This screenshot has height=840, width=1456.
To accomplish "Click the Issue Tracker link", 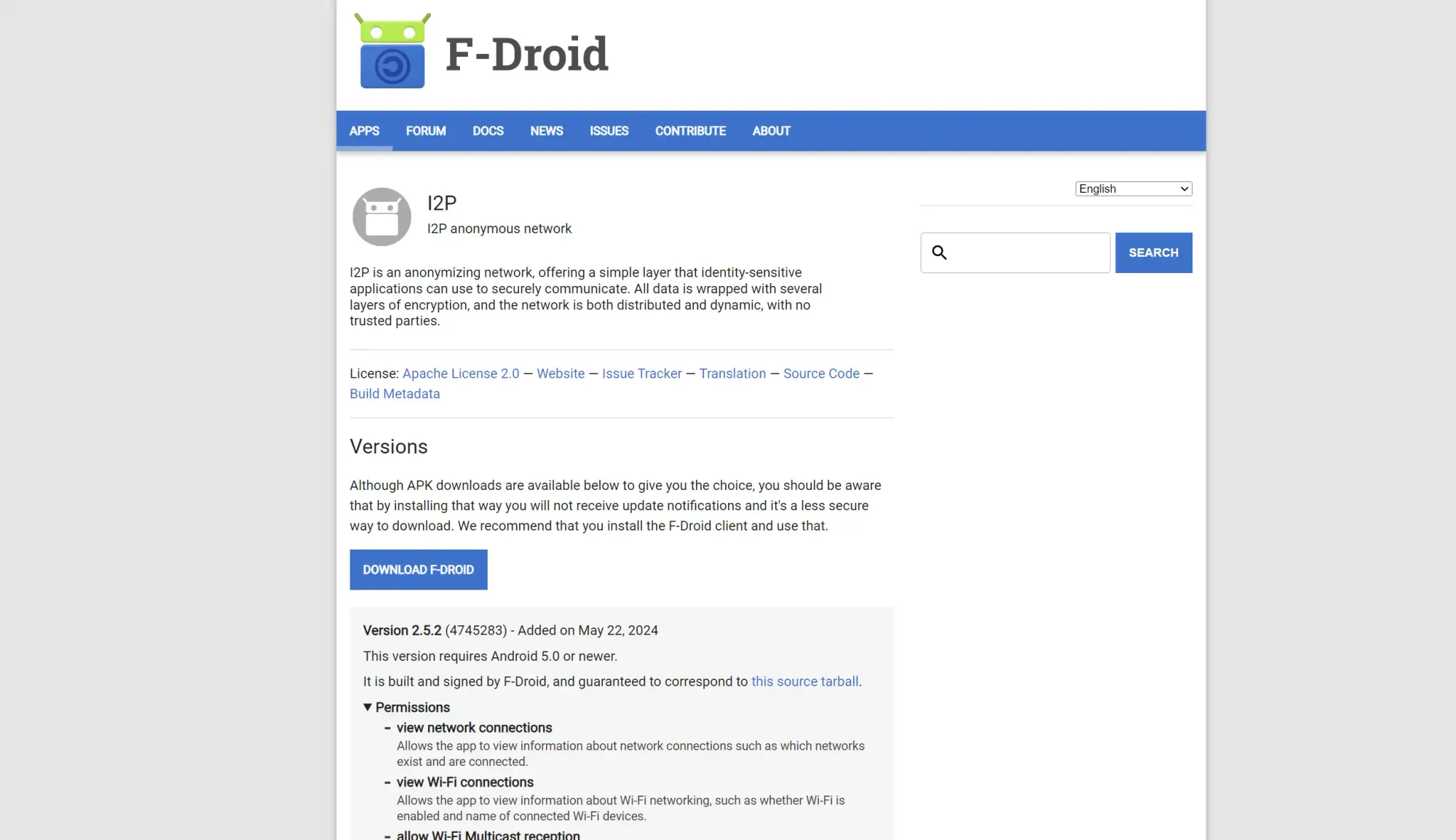I will [641, 372].
